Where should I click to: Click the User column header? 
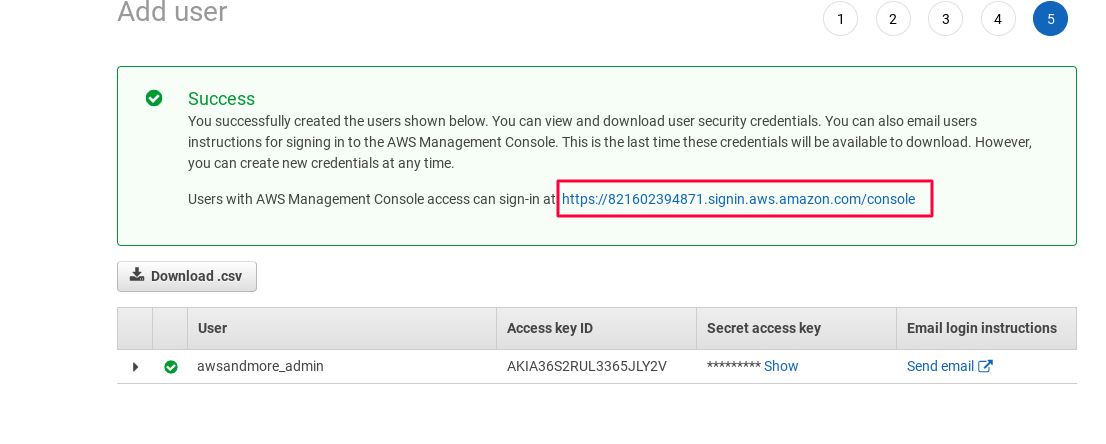pos(342,328)
